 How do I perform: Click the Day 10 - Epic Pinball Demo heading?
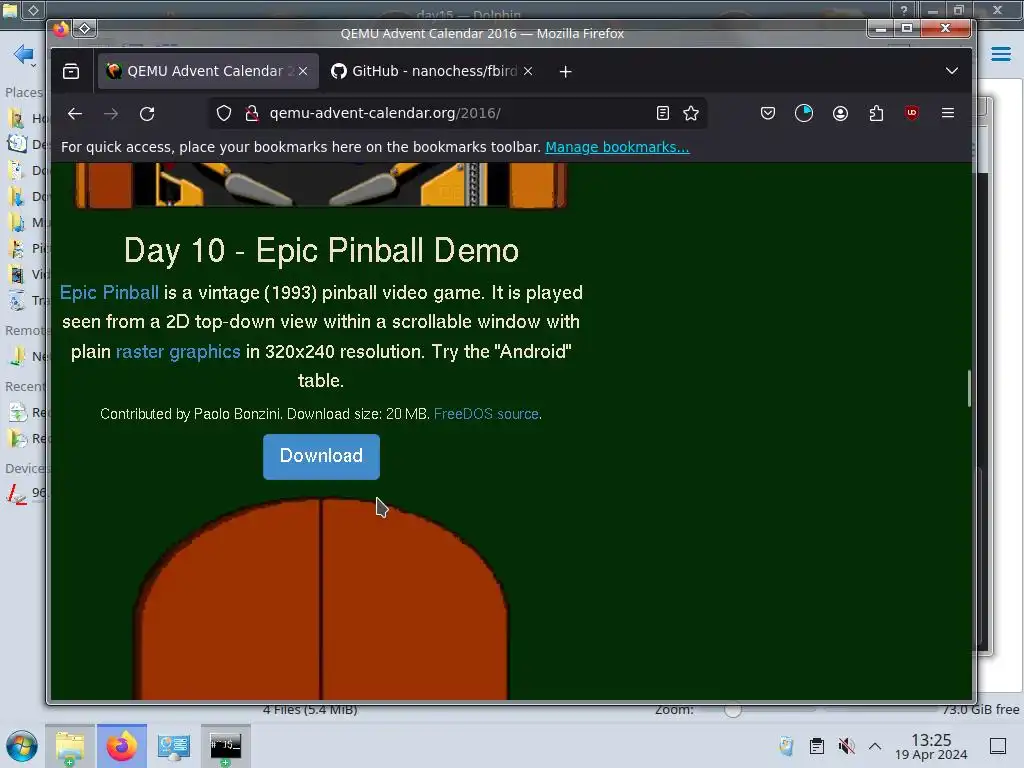[321, 251]
